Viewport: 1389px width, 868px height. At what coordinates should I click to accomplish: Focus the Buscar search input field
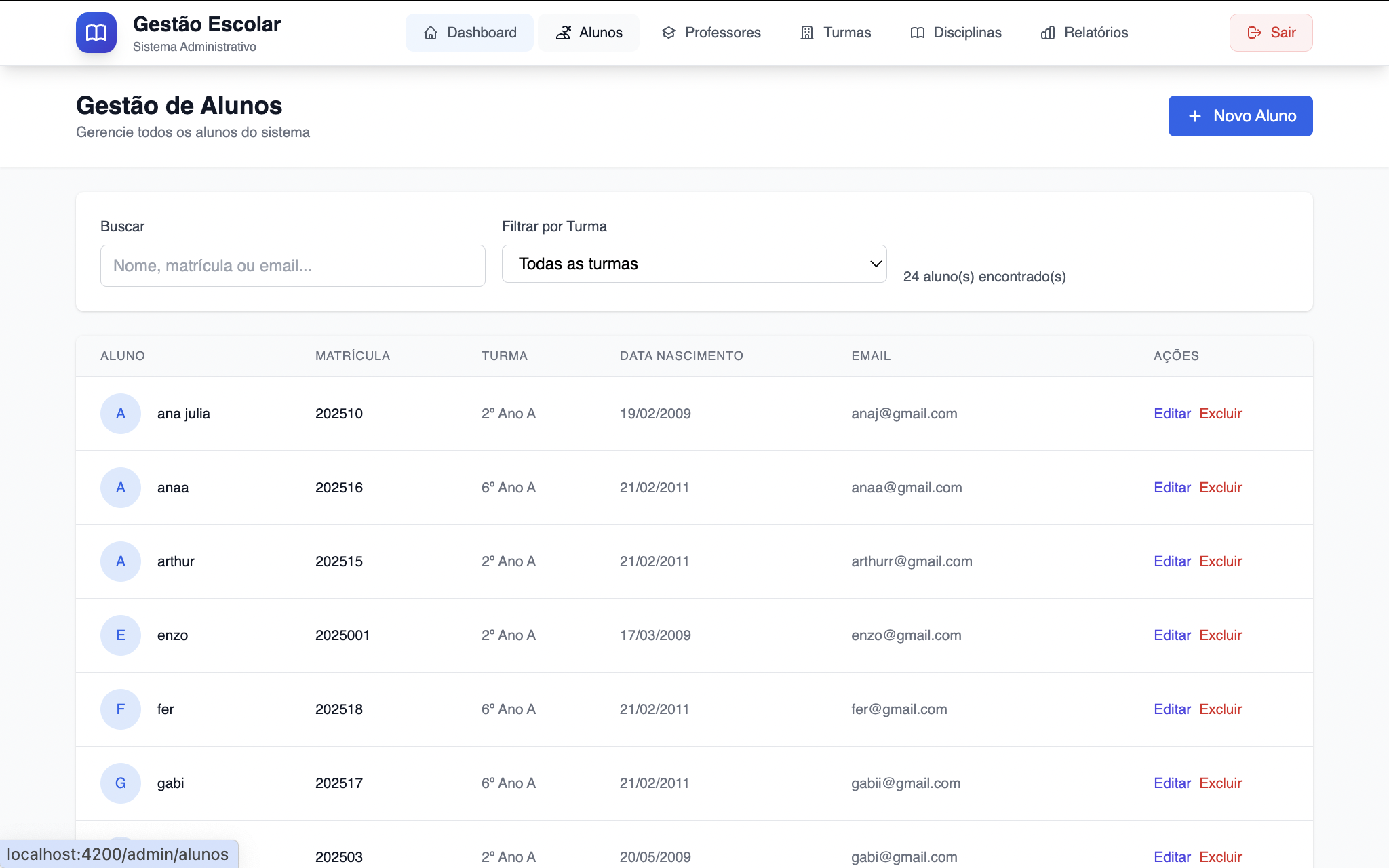(x=292, y=266)
